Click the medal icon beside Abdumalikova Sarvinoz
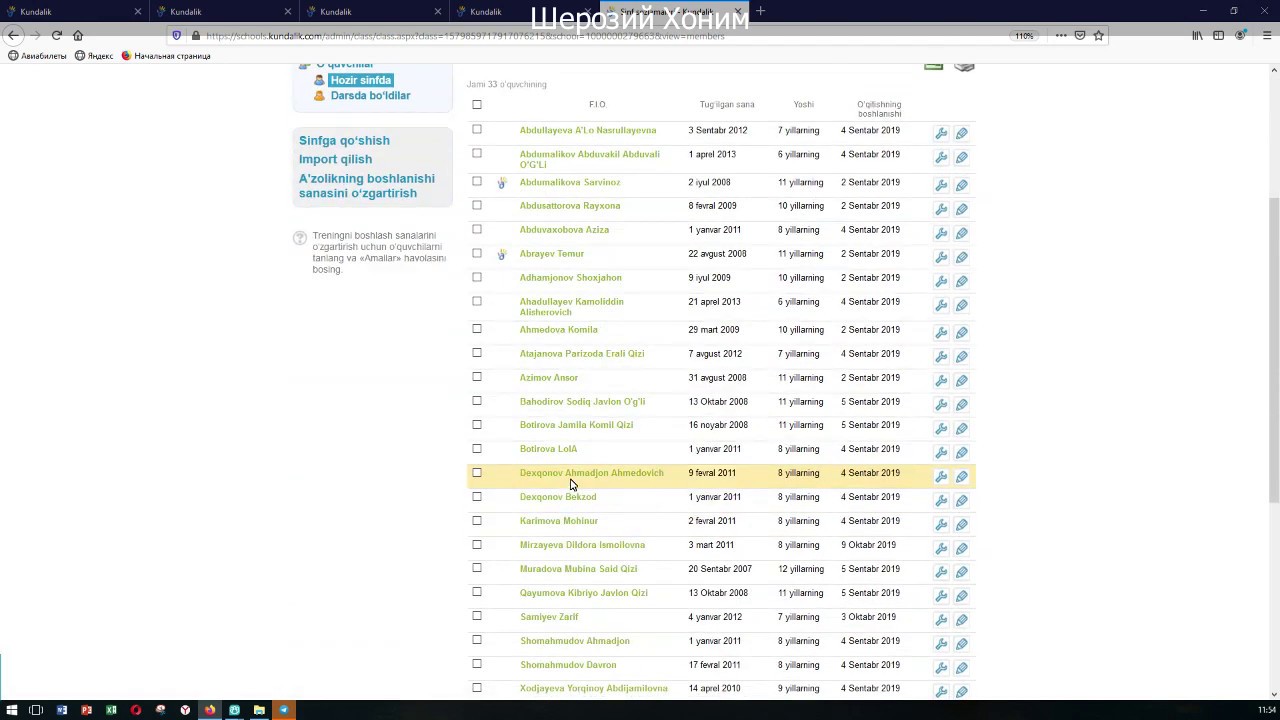The height and width of the screenshot is (720, 1280). (502, 183)
